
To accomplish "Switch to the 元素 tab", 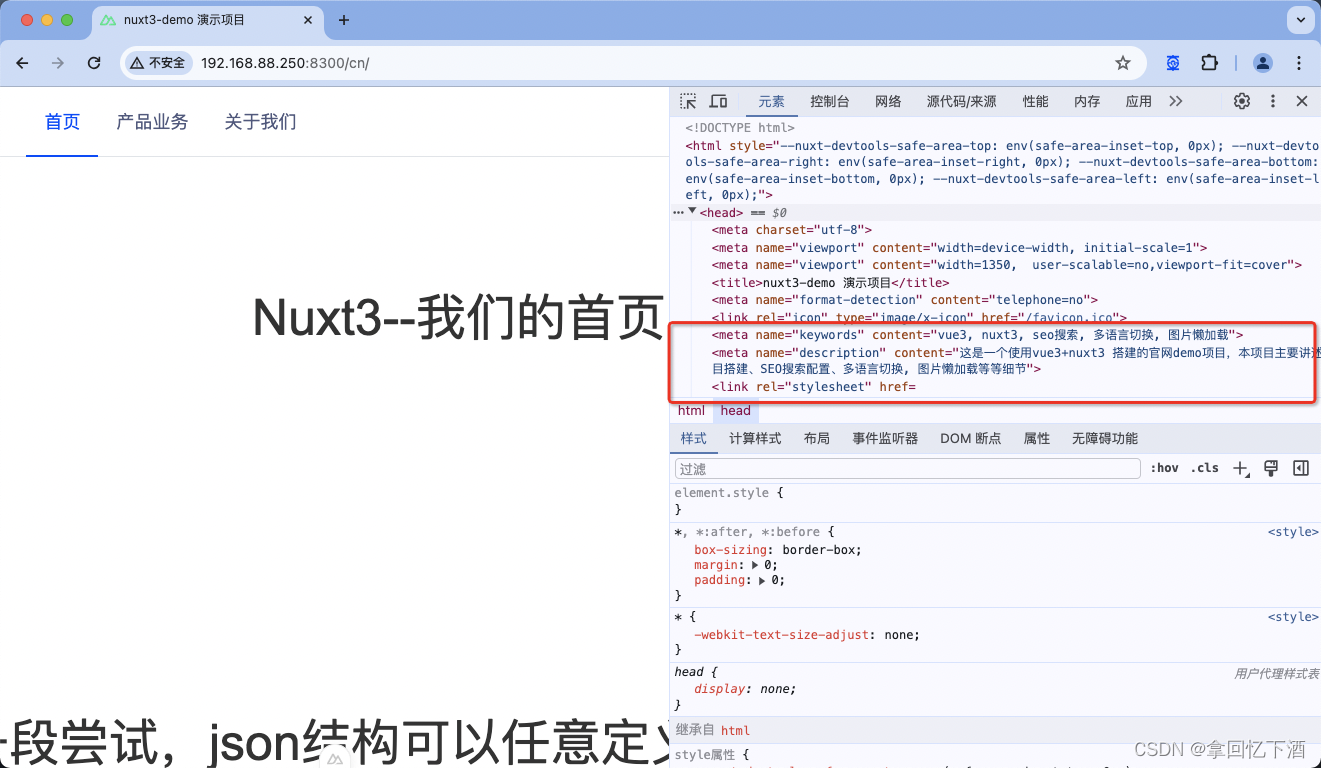I will pos(771,101).
